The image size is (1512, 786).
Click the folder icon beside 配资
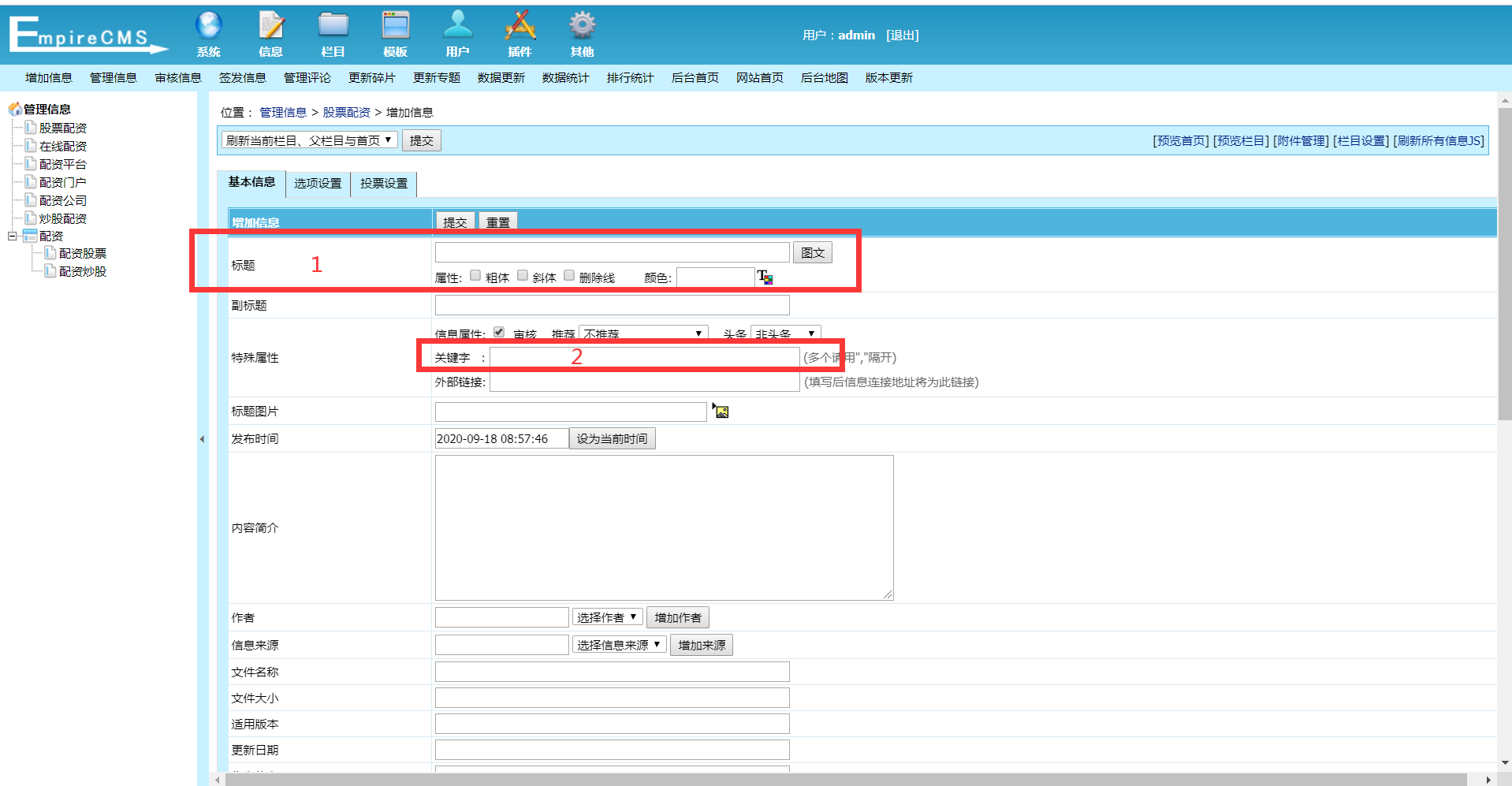pos(30,236)
